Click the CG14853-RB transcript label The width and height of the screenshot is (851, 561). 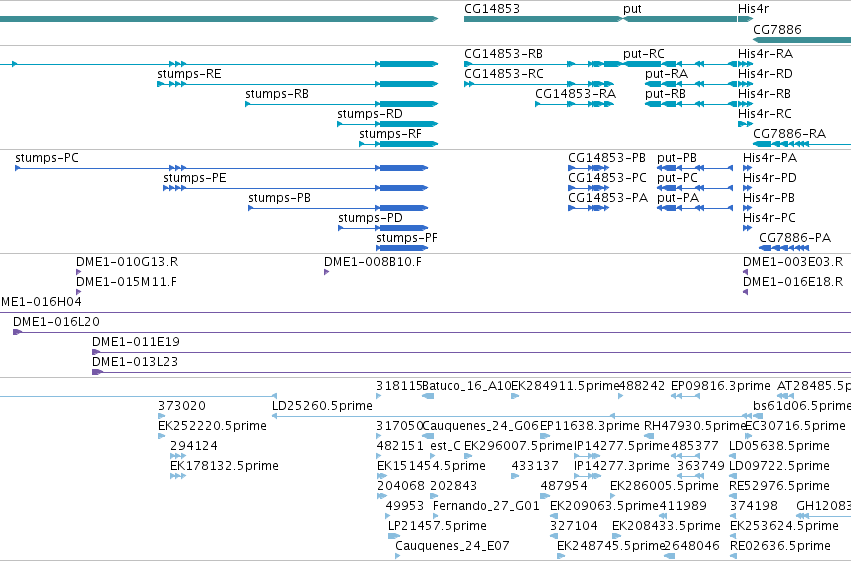pyautogui.click(x=503, y=54)
